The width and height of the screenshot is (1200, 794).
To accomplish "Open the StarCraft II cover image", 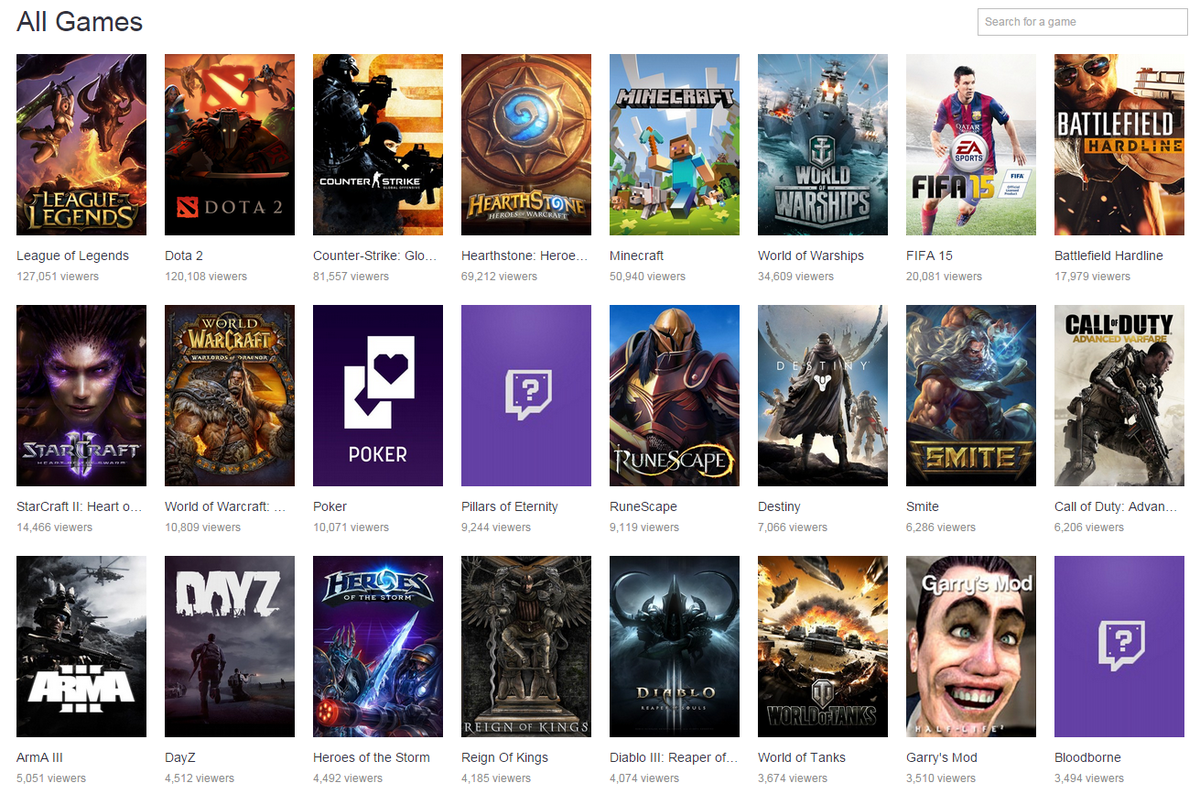I will pyautogui.click(x=81, y=396).
